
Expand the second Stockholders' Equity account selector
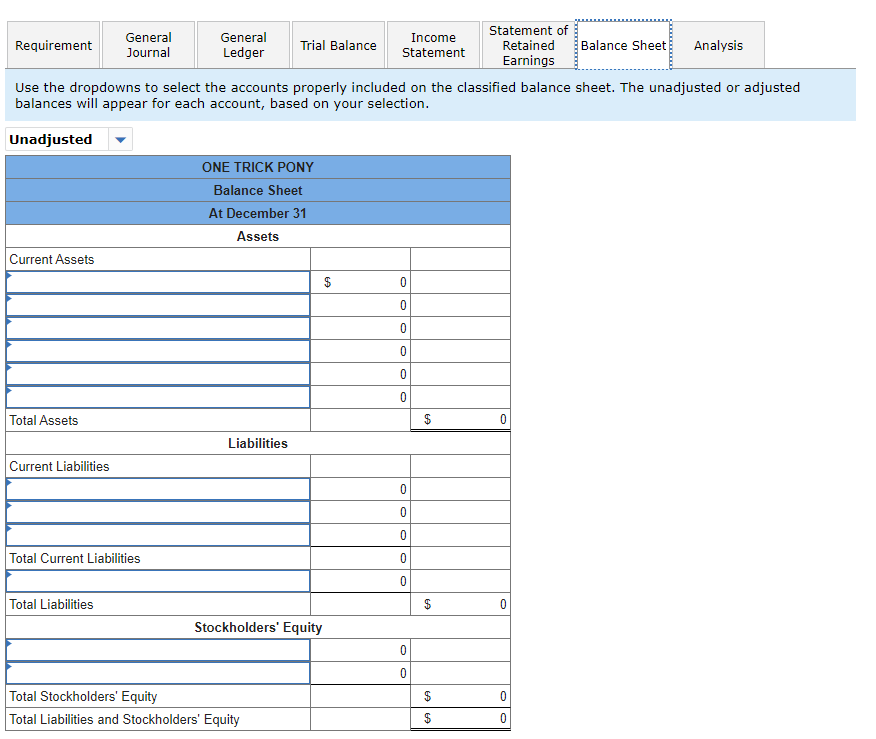tap(157, 673)
